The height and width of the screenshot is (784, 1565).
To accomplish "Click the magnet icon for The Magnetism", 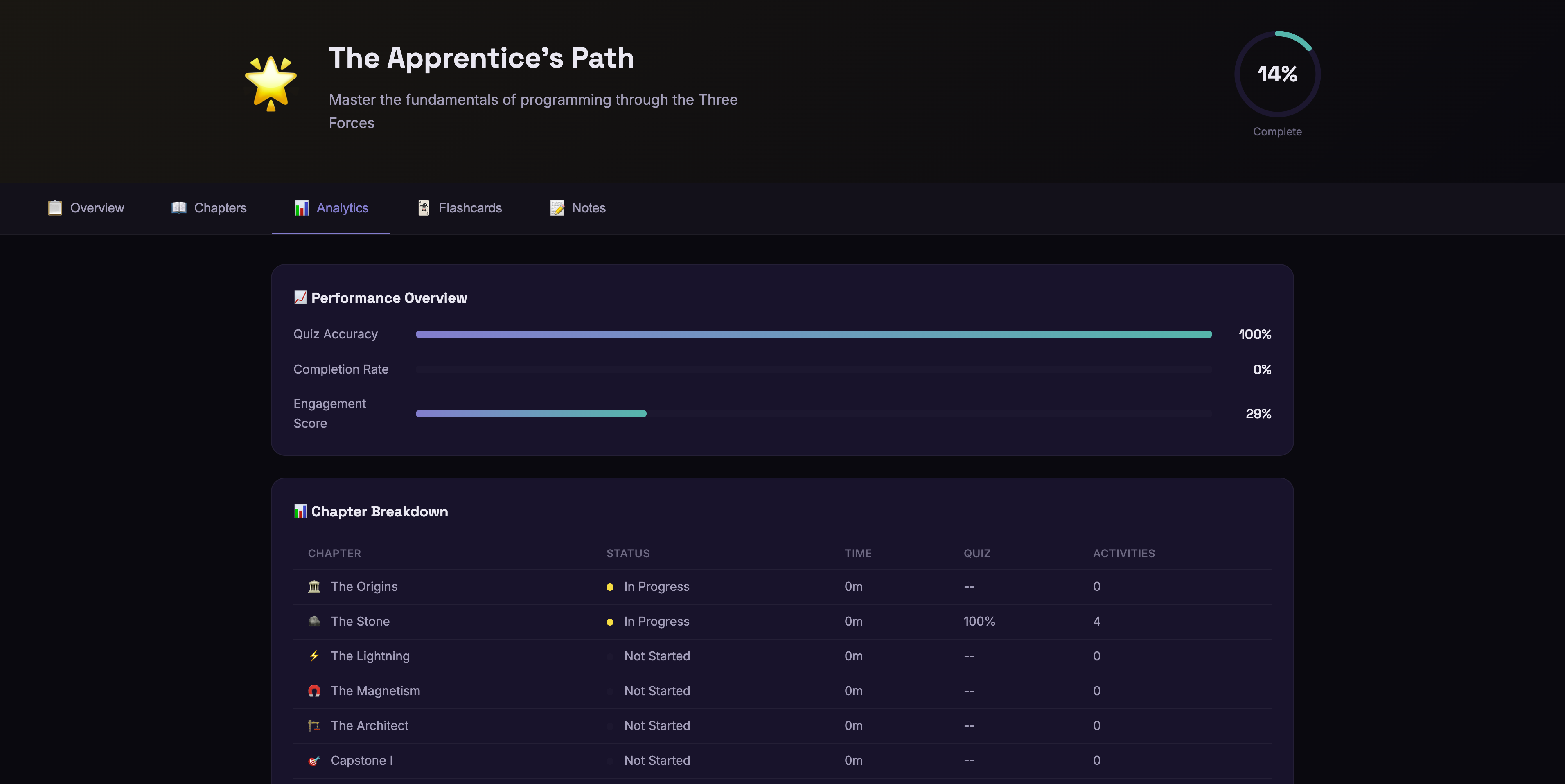I will pos(314,690).
